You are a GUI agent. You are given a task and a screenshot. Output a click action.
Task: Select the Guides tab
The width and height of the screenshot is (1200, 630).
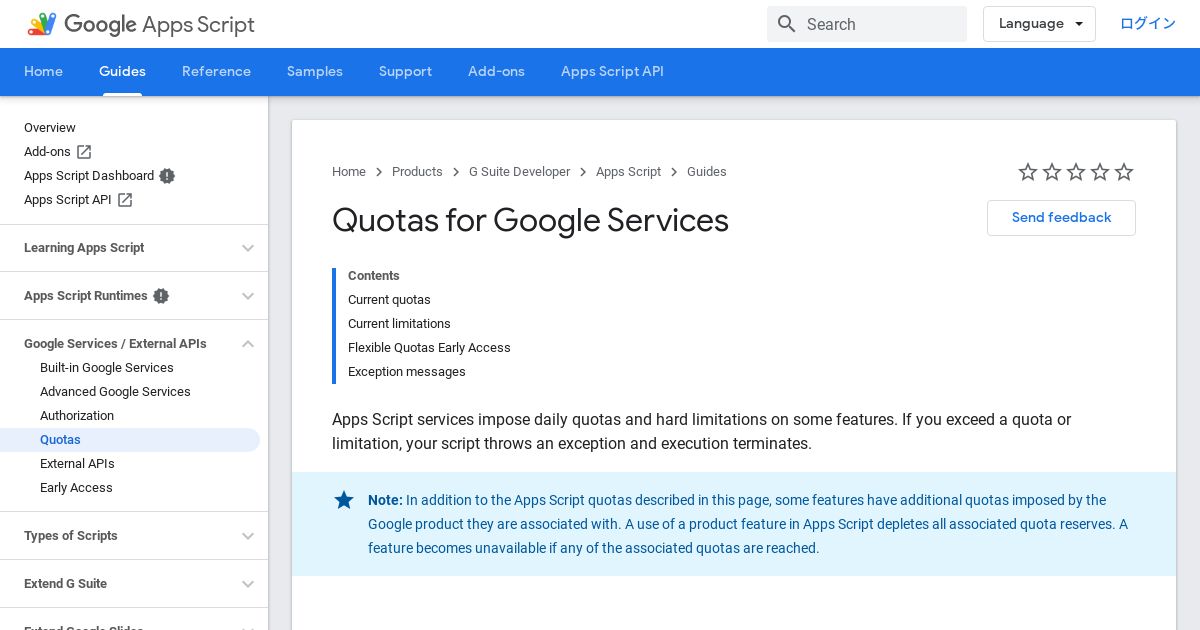122,72
